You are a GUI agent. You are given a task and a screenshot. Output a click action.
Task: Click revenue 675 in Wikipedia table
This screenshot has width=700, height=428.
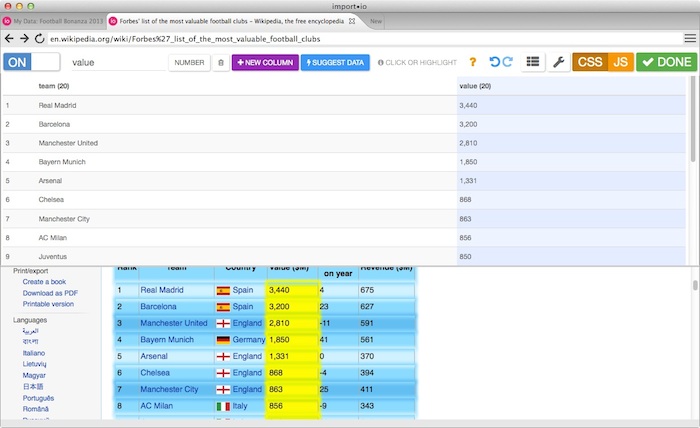click(367, 290)
